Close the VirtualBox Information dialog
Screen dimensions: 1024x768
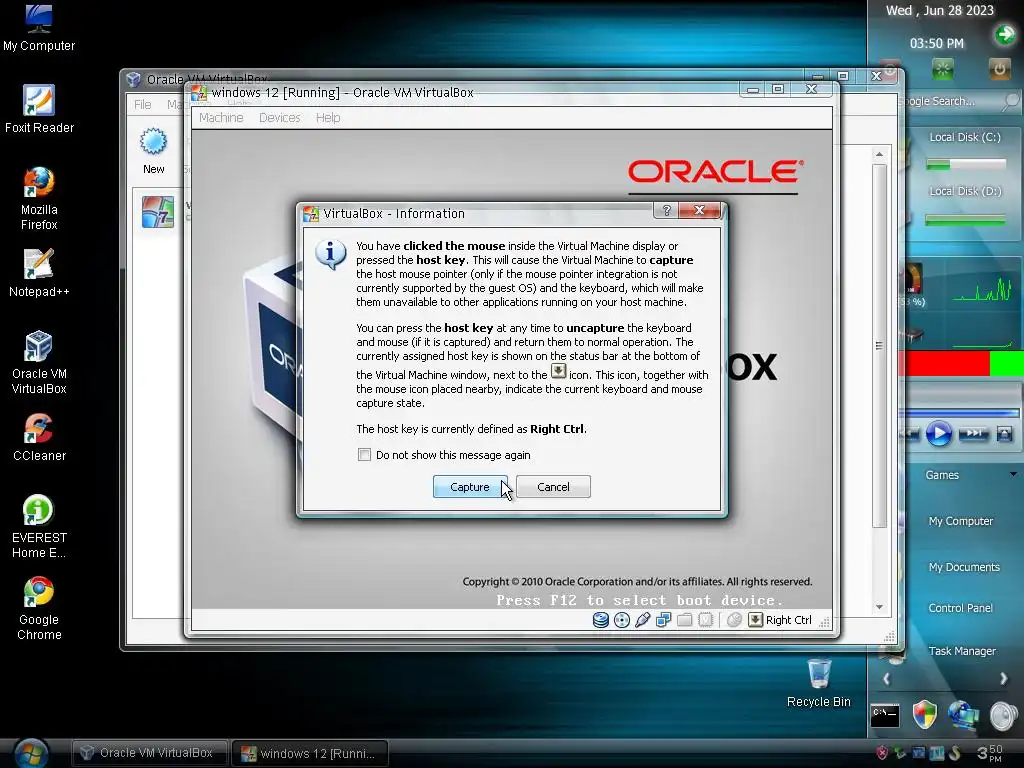[x=699, y=210]
